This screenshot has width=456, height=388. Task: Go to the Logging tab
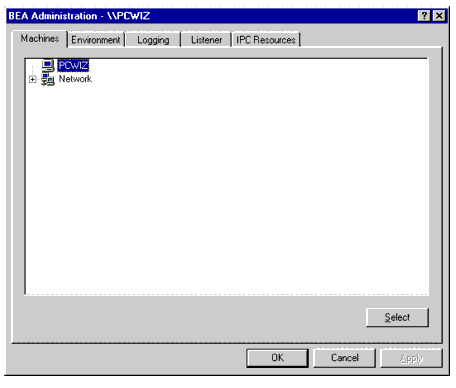(153, 40)
